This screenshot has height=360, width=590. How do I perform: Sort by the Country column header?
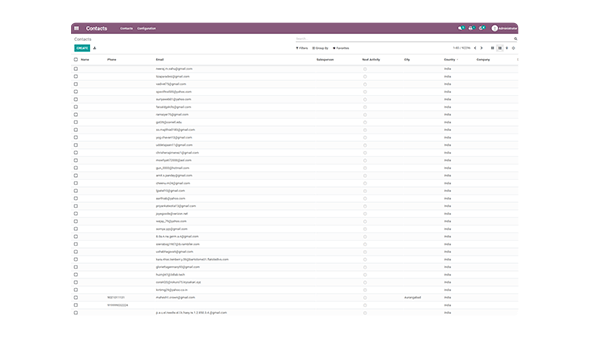(x=450, y=59)
